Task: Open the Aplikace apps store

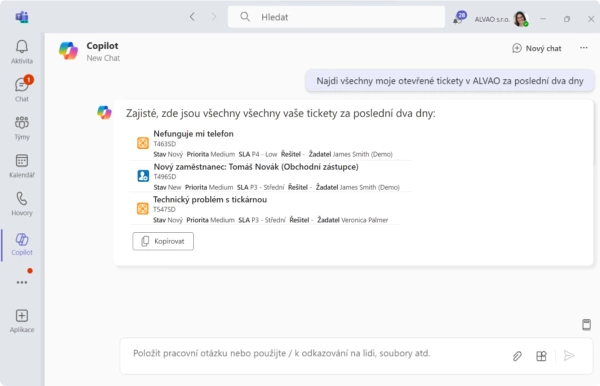Action: point(22,321)
